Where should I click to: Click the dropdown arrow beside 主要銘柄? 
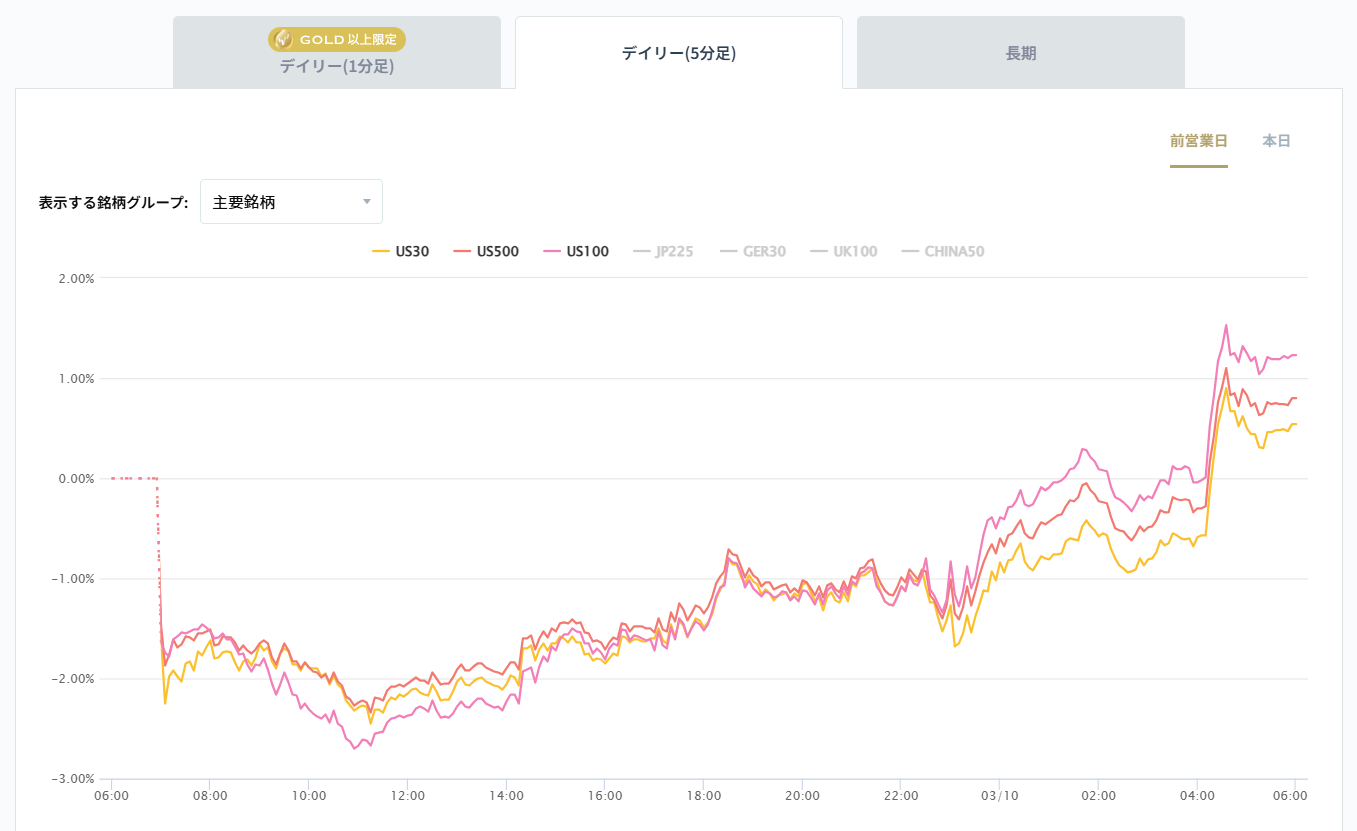click(367, 202)
